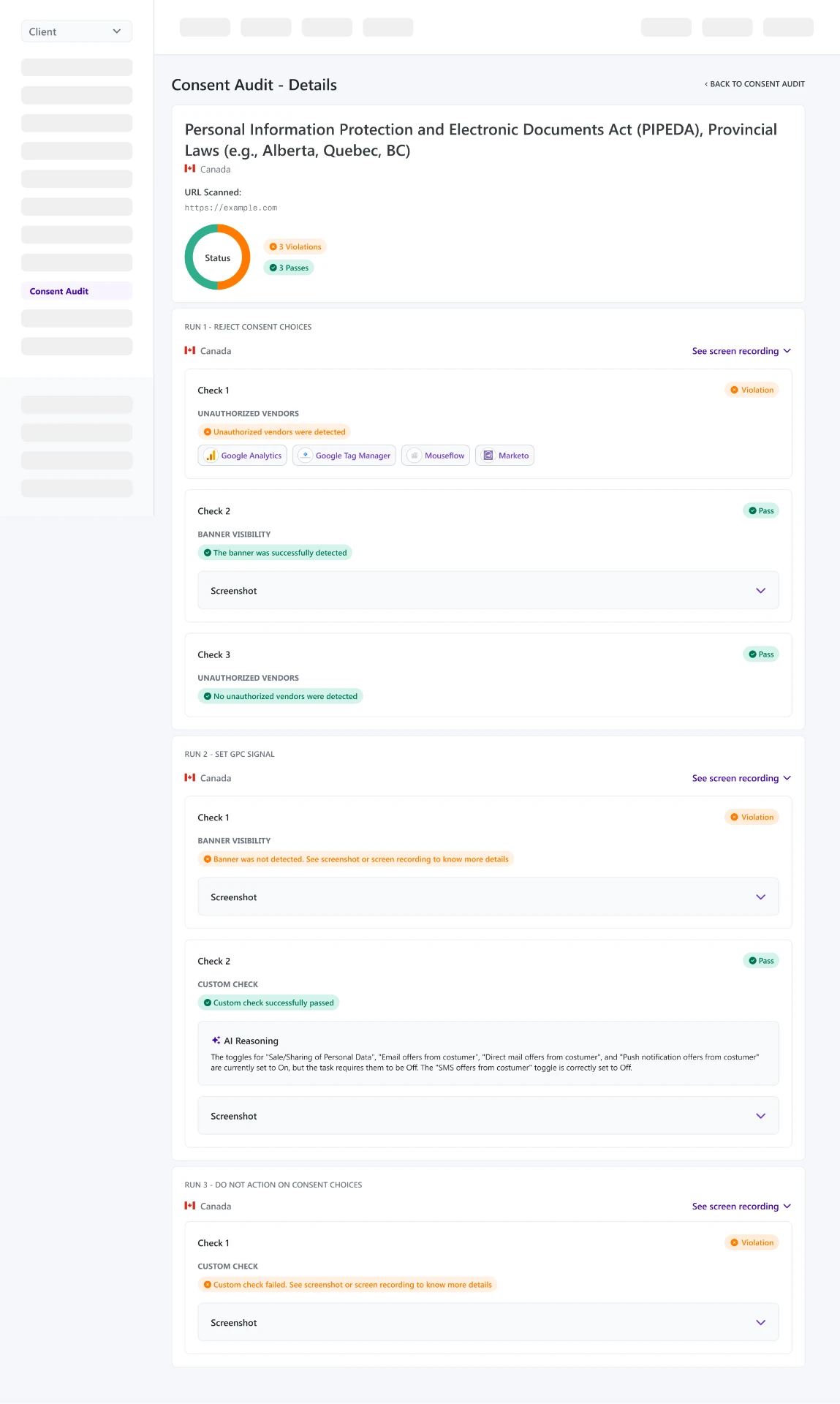
Task: Expand Run 2 See screen recording
Action: (x=741, y=778)
